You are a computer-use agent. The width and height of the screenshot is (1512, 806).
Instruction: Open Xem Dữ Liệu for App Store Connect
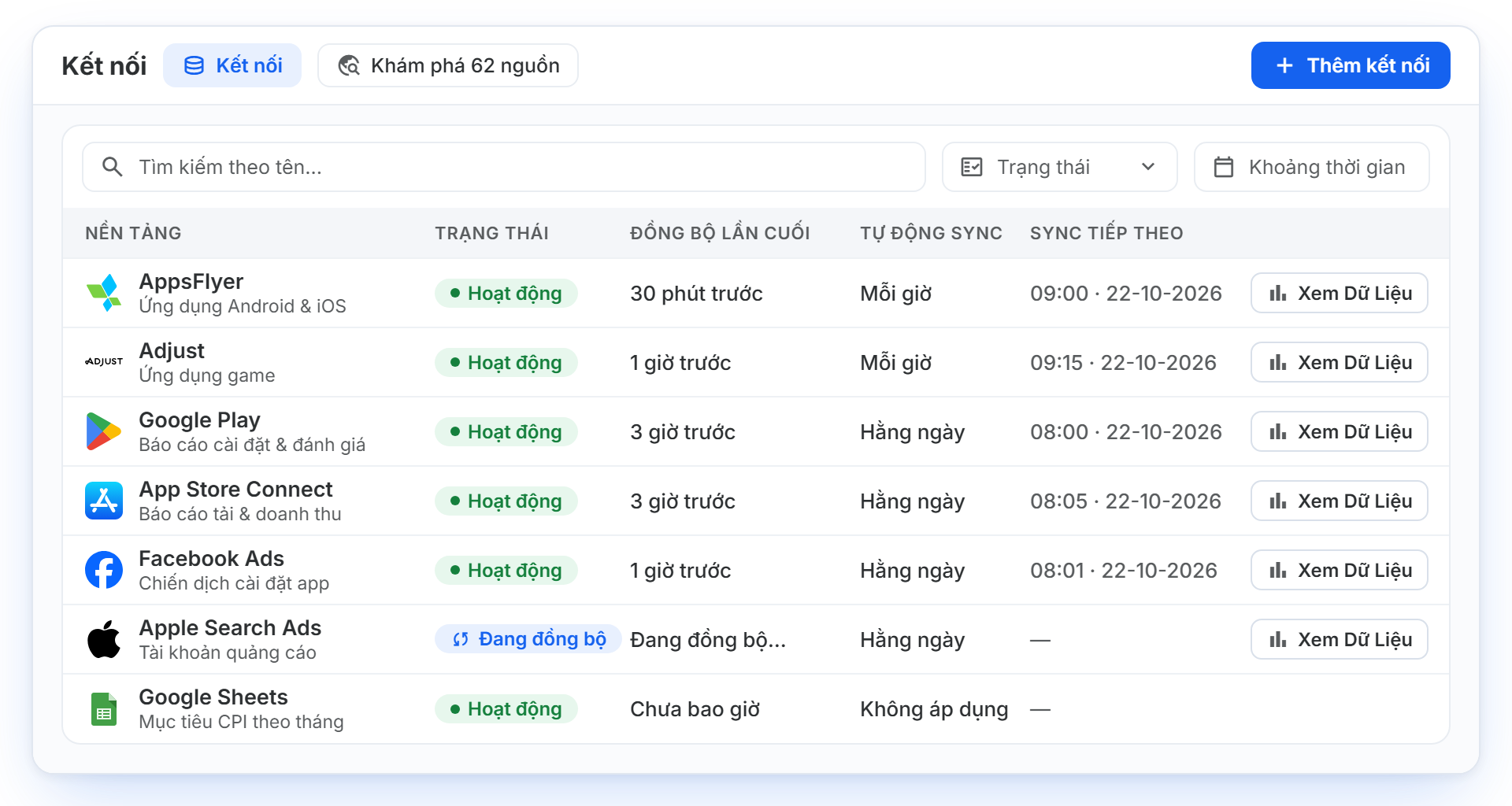tap(1340, 501)
